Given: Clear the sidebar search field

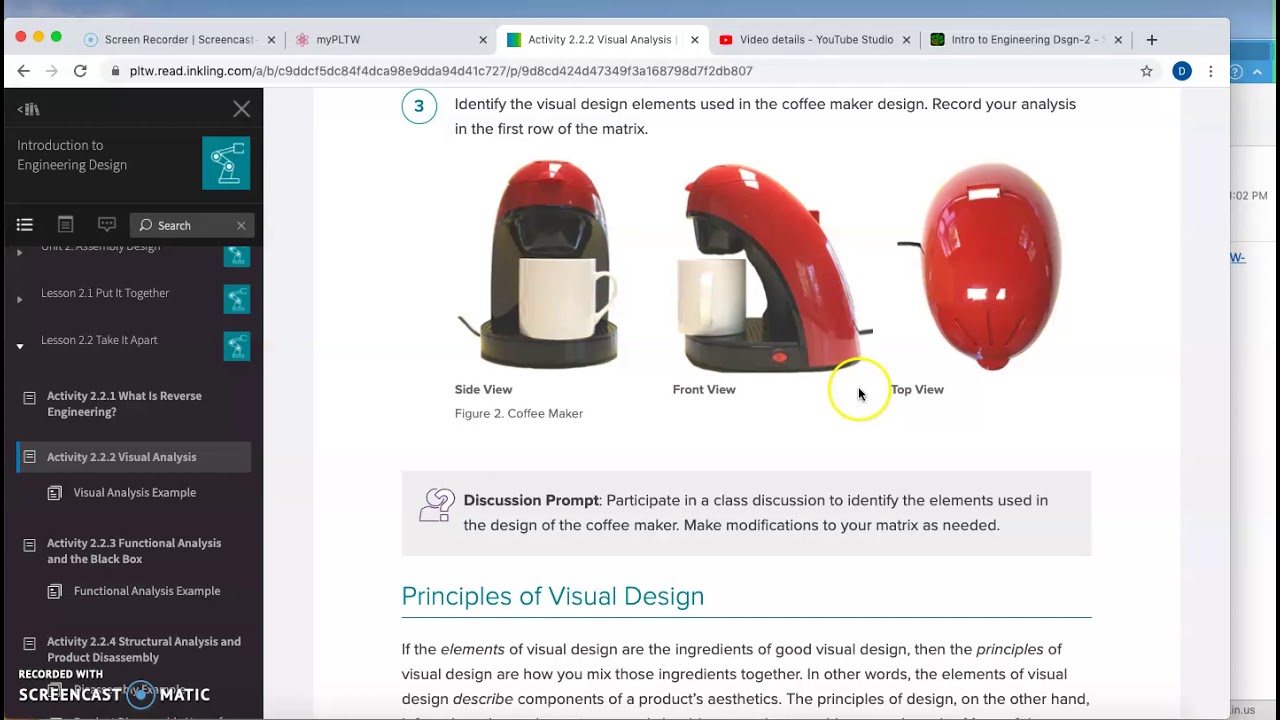Looking at the screenshot, I should point(241,226).
